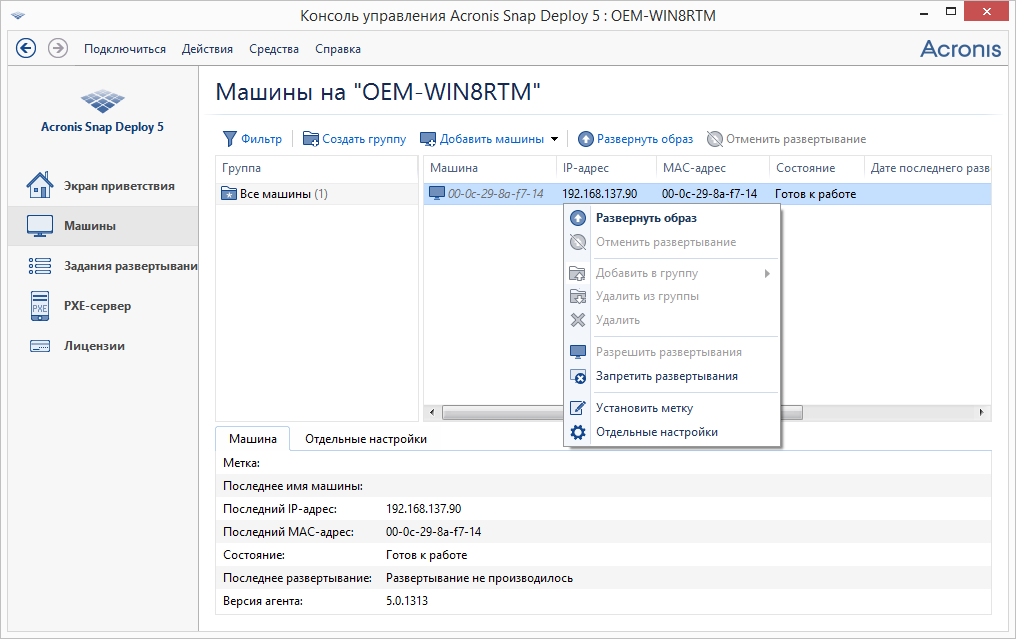Click horizontal scrollbar left arrow
This screenshot has height=639, width=1016.
(433, 412)
